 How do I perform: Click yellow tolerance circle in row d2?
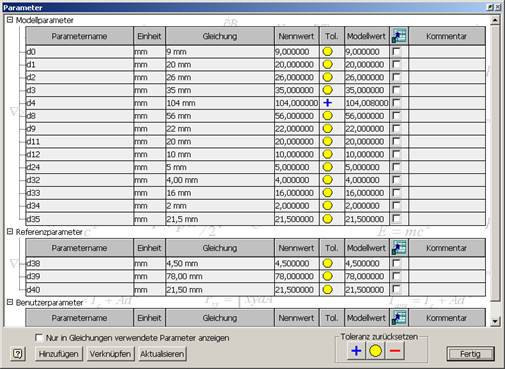pyautogui.click(x=328, y=77)
